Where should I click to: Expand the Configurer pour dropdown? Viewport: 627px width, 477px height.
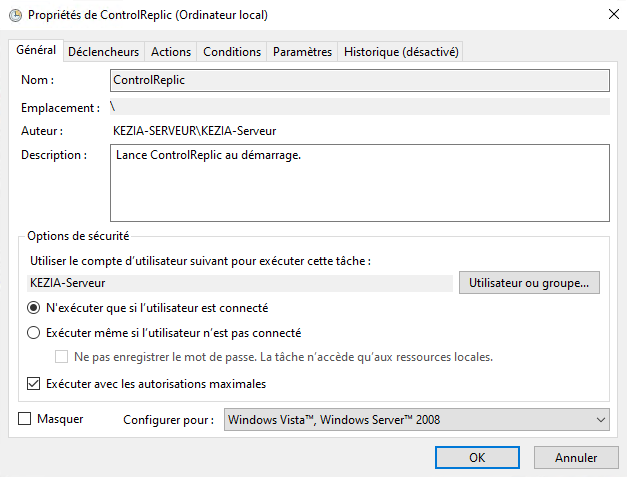point(416,420)
